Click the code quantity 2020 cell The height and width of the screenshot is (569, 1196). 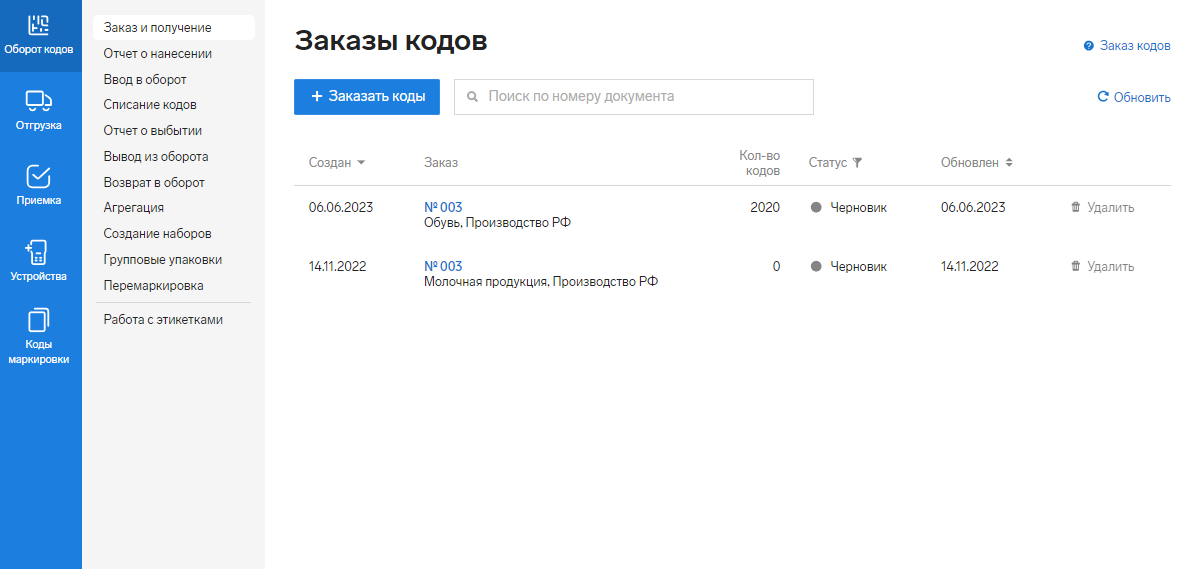[765, 207]
